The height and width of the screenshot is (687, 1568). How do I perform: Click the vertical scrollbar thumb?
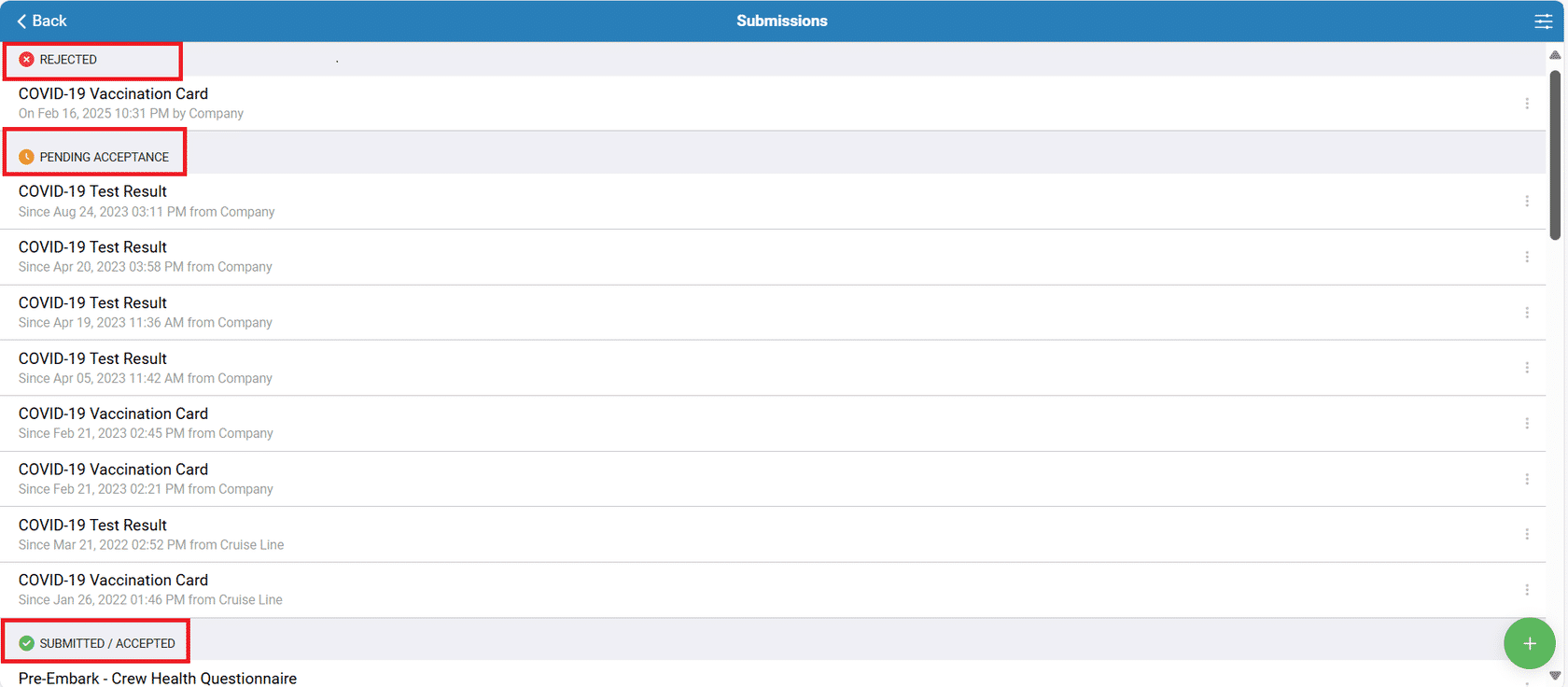tap(1555, 155)
